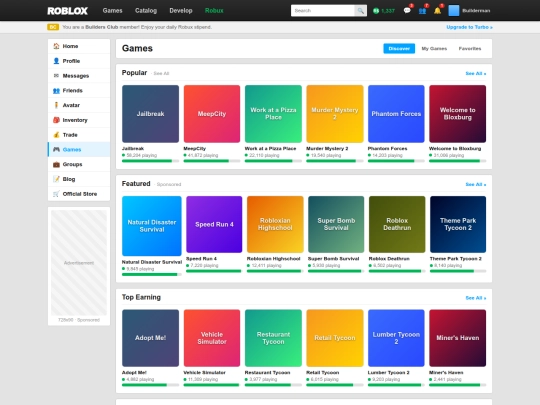Open the Builderman avatar icon
The image size is (540, 405).
pyautogui.click(x=454, y=11)
